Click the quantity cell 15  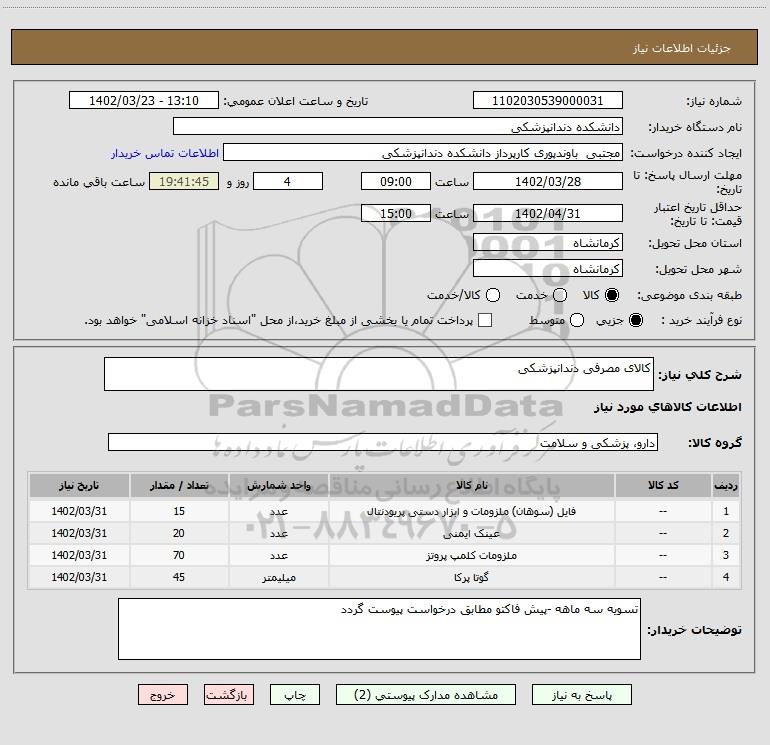[179, 511]
